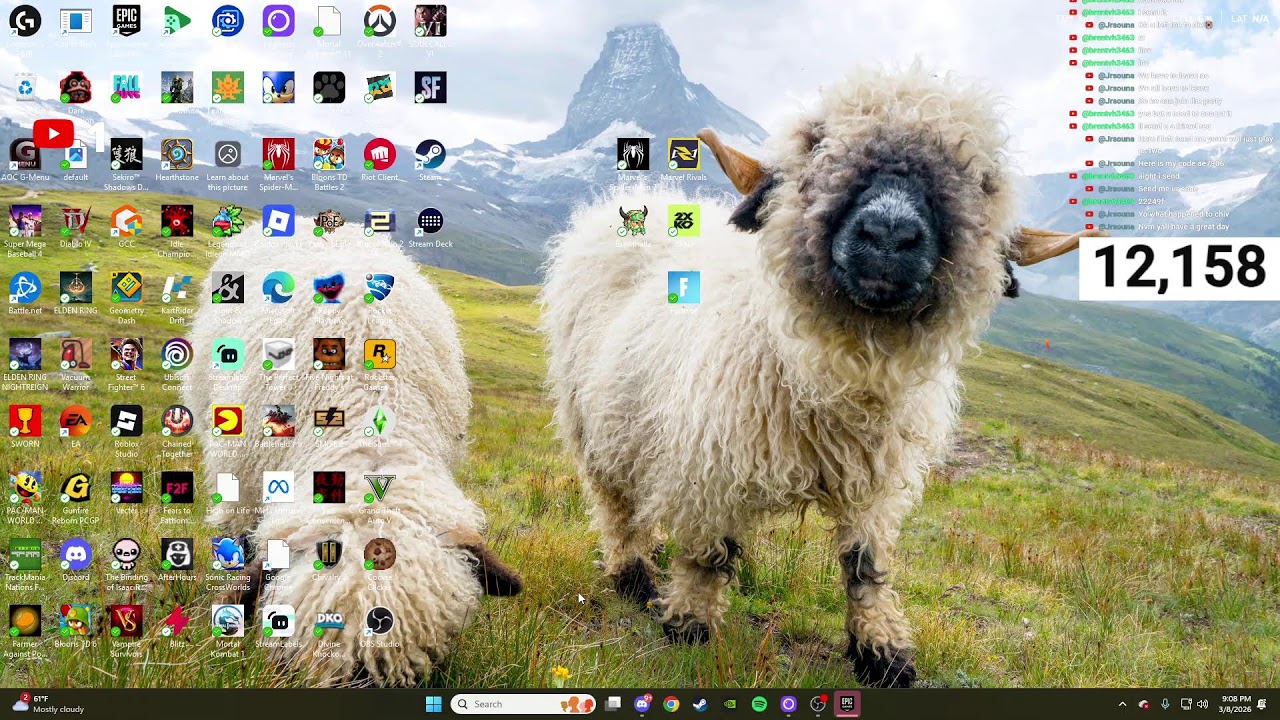The height and width of the screenshot is (720, 1280).
Task: Select the Diablo IV desktop icon
Action: [75, 228]
